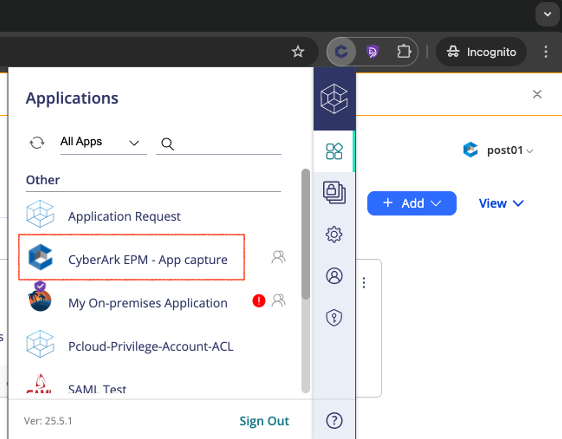Launch Pcloud-Privilege-Account-ACL app
562x439 pixels.
pos(151,347)
